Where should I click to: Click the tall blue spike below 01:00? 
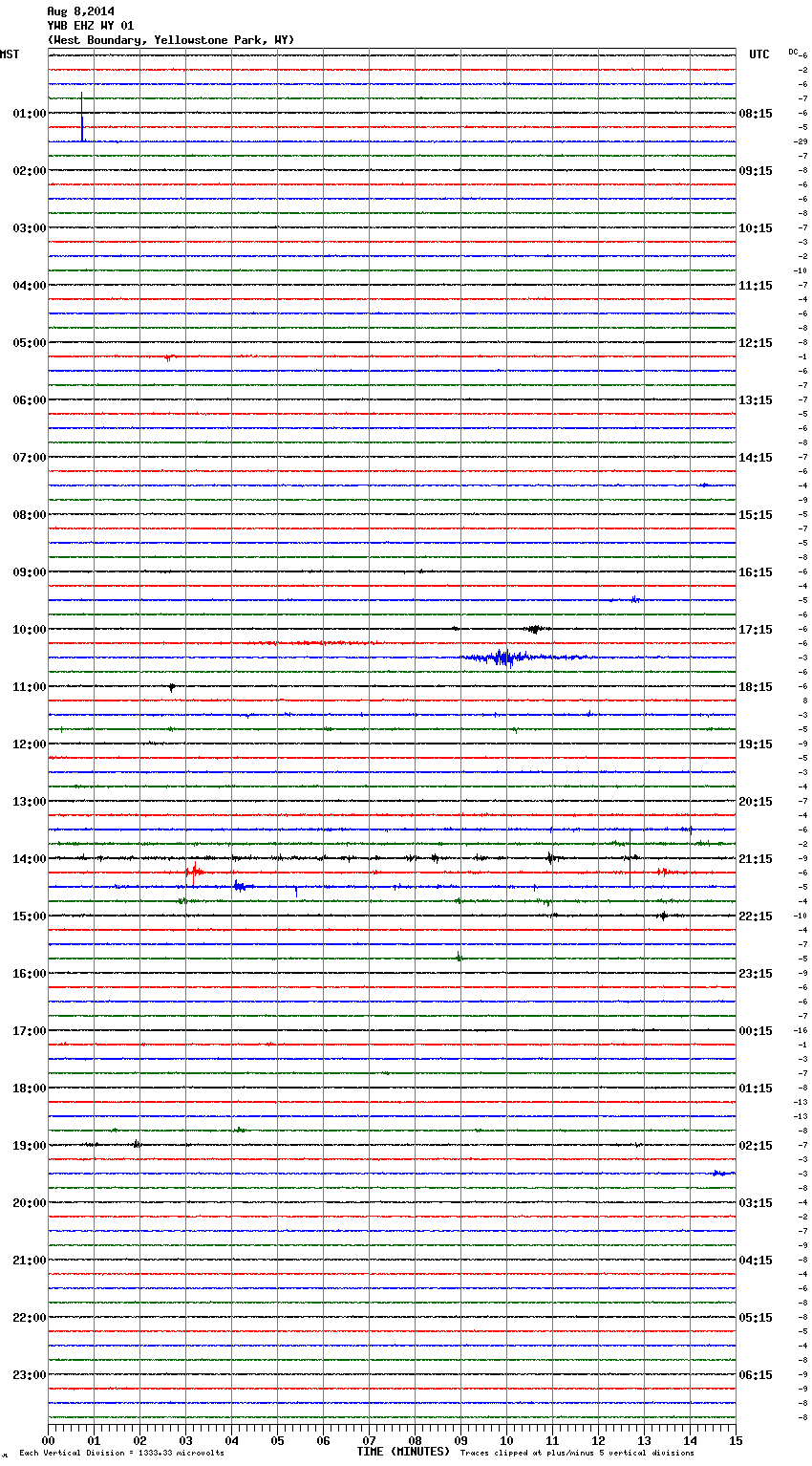click(82, 118)
